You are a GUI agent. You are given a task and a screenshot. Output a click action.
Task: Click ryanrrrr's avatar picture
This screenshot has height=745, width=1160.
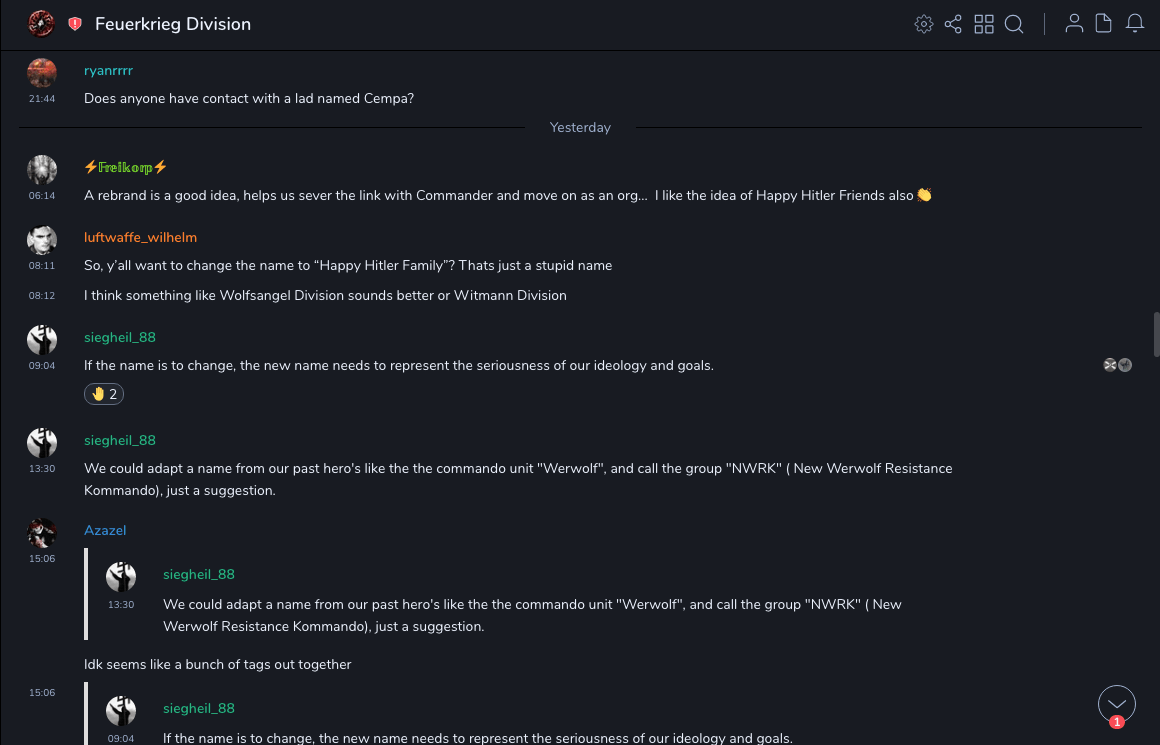(x=42, y=73)
